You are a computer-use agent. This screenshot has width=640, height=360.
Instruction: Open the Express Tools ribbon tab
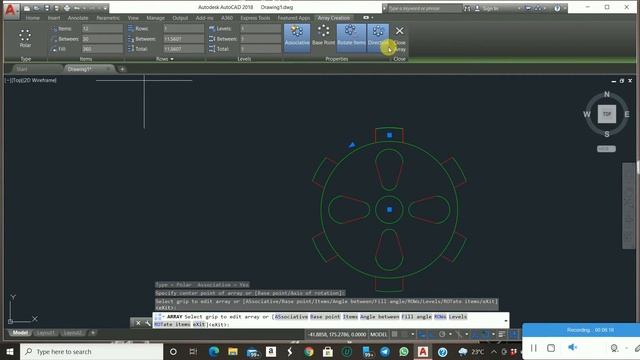[x=255, y=18]
